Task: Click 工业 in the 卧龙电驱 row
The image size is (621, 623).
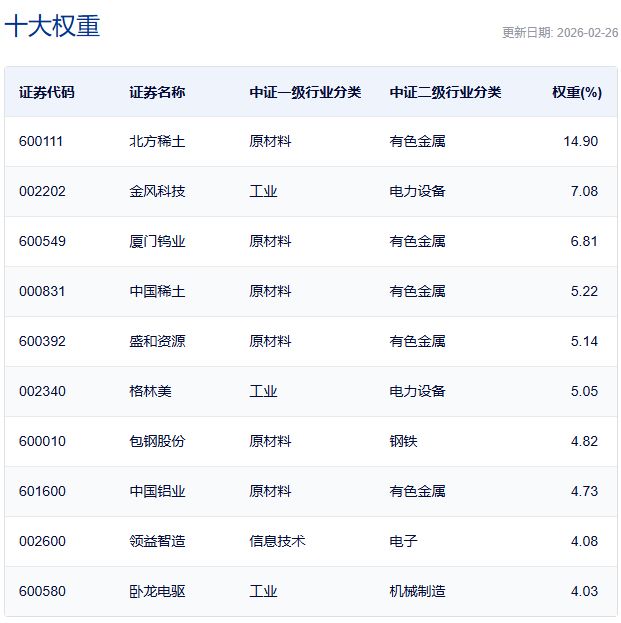Action: [x=263, y=591]
